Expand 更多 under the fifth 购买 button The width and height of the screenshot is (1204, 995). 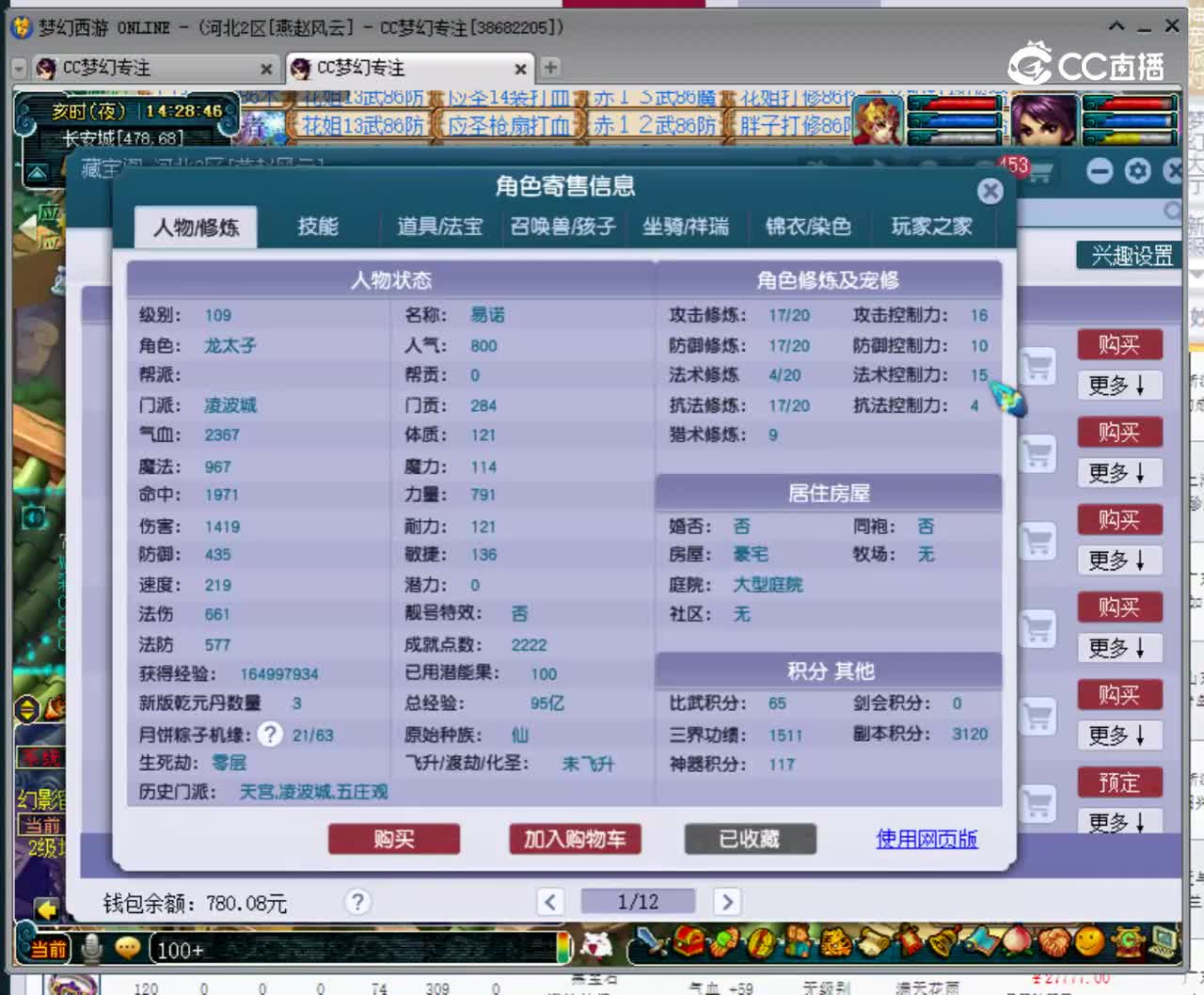pos(1118,734)
